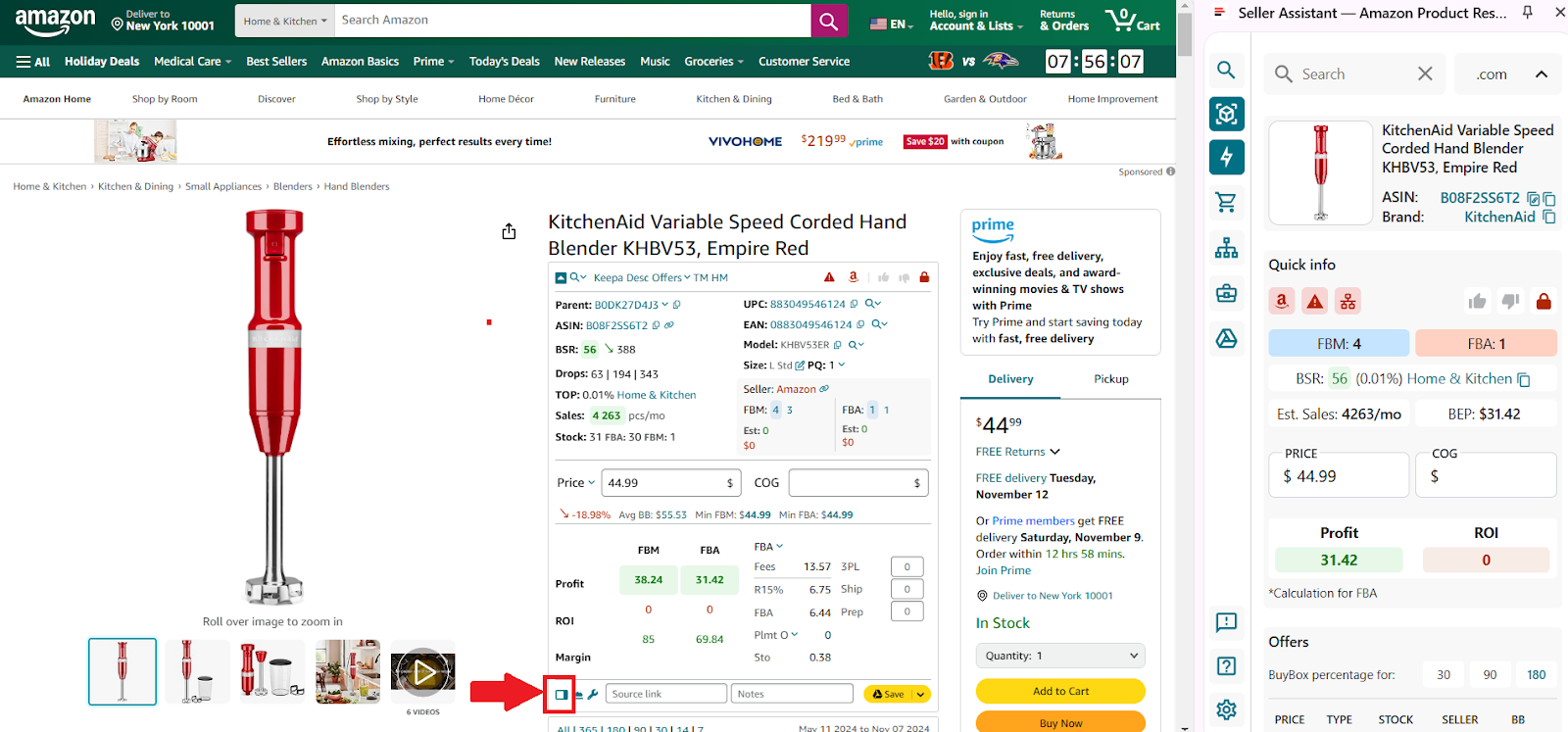This screenshot has height=732, width=1568.
Task: Click Amazon logo icon in widget header
Action: pos(854,277)
